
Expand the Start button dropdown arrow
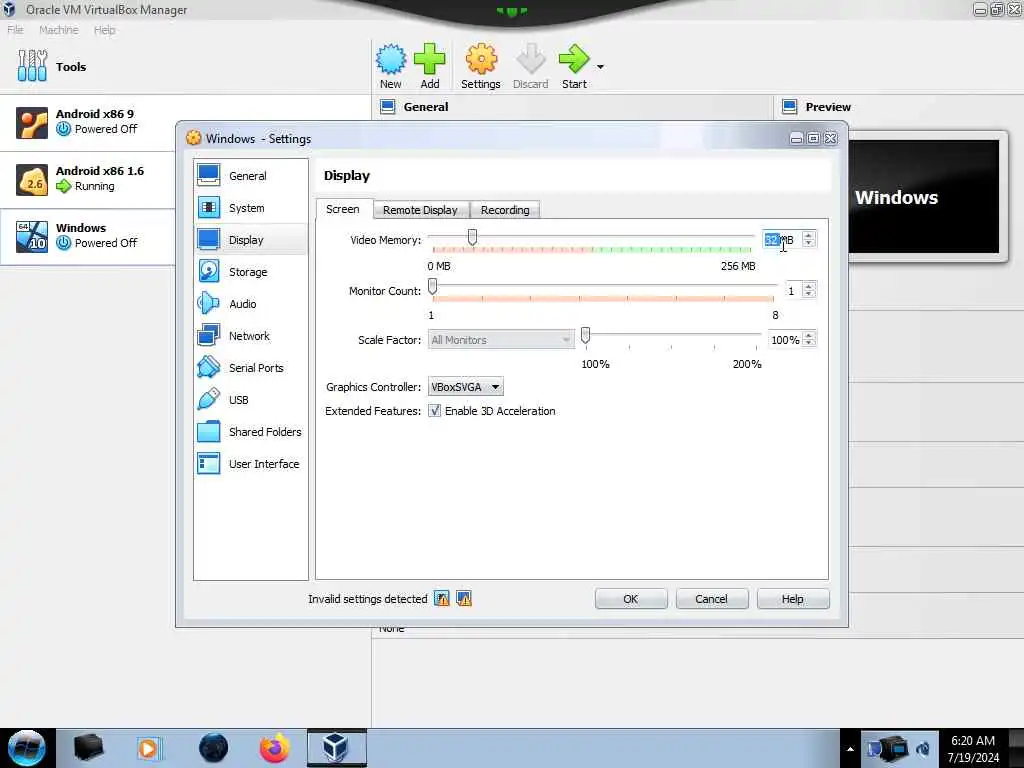coord(600,67)
